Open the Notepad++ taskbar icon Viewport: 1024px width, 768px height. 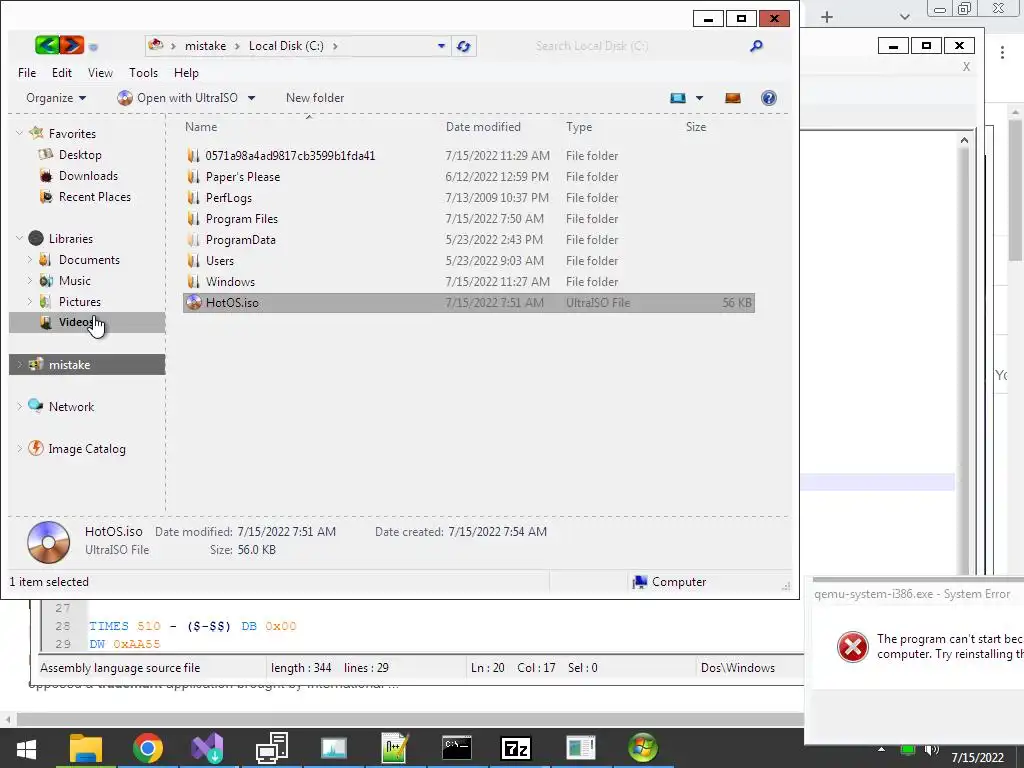pyautogui.click(x=395, y=748)
